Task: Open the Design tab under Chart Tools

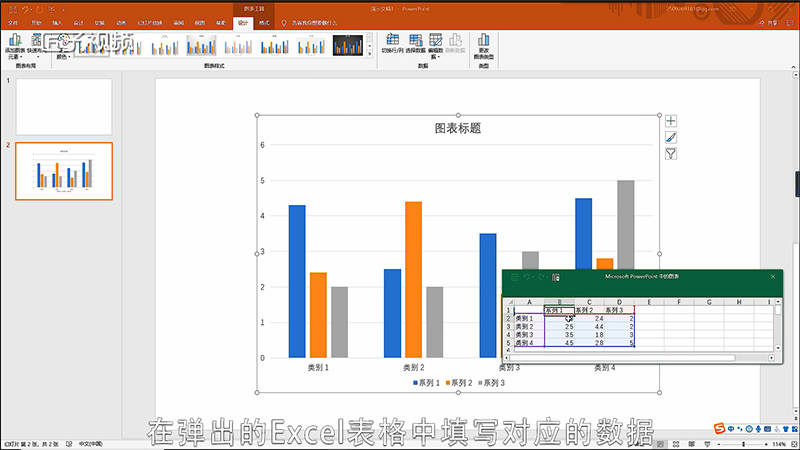Action: pos(244,21)
